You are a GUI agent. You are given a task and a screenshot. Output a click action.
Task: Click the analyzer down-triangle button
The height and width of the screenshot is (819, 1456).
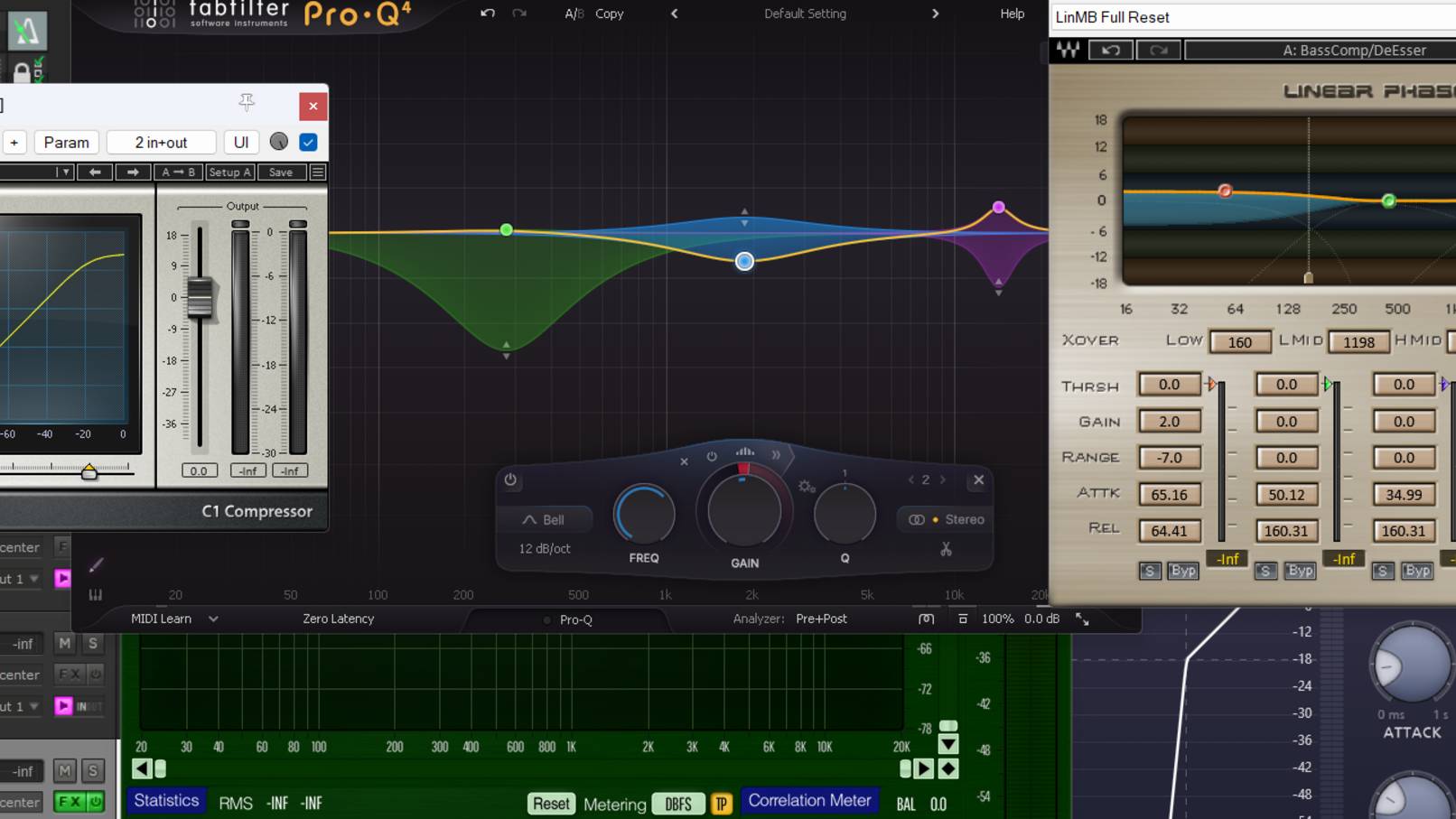click(948, 744)
